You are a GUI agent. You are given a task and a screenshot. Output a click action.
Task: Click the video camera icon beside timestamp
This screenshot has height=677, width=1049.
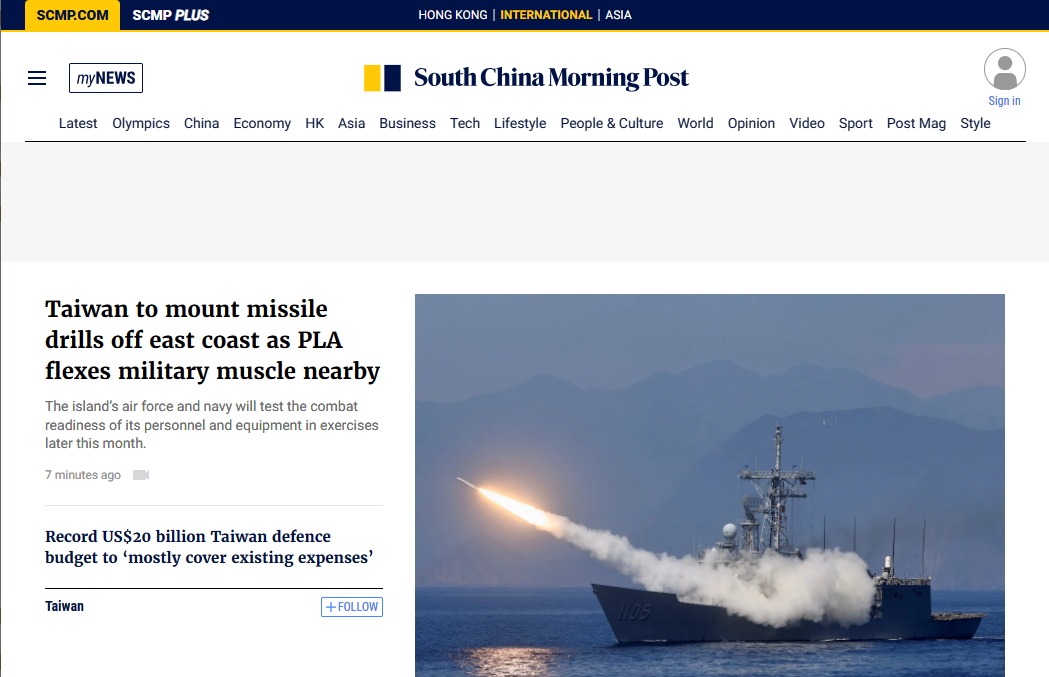coord(141,475)
